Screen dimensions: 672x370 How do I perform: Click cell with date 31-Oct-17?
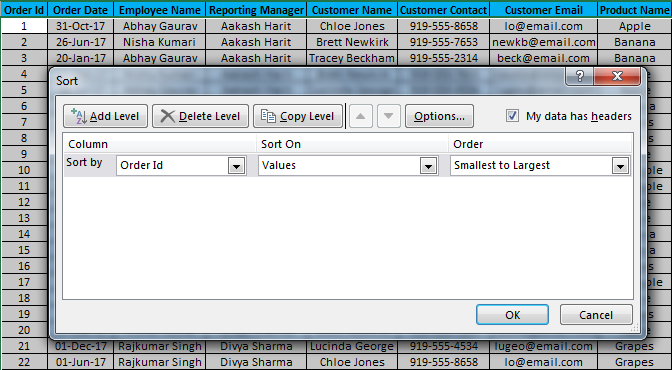pos(81,26)
